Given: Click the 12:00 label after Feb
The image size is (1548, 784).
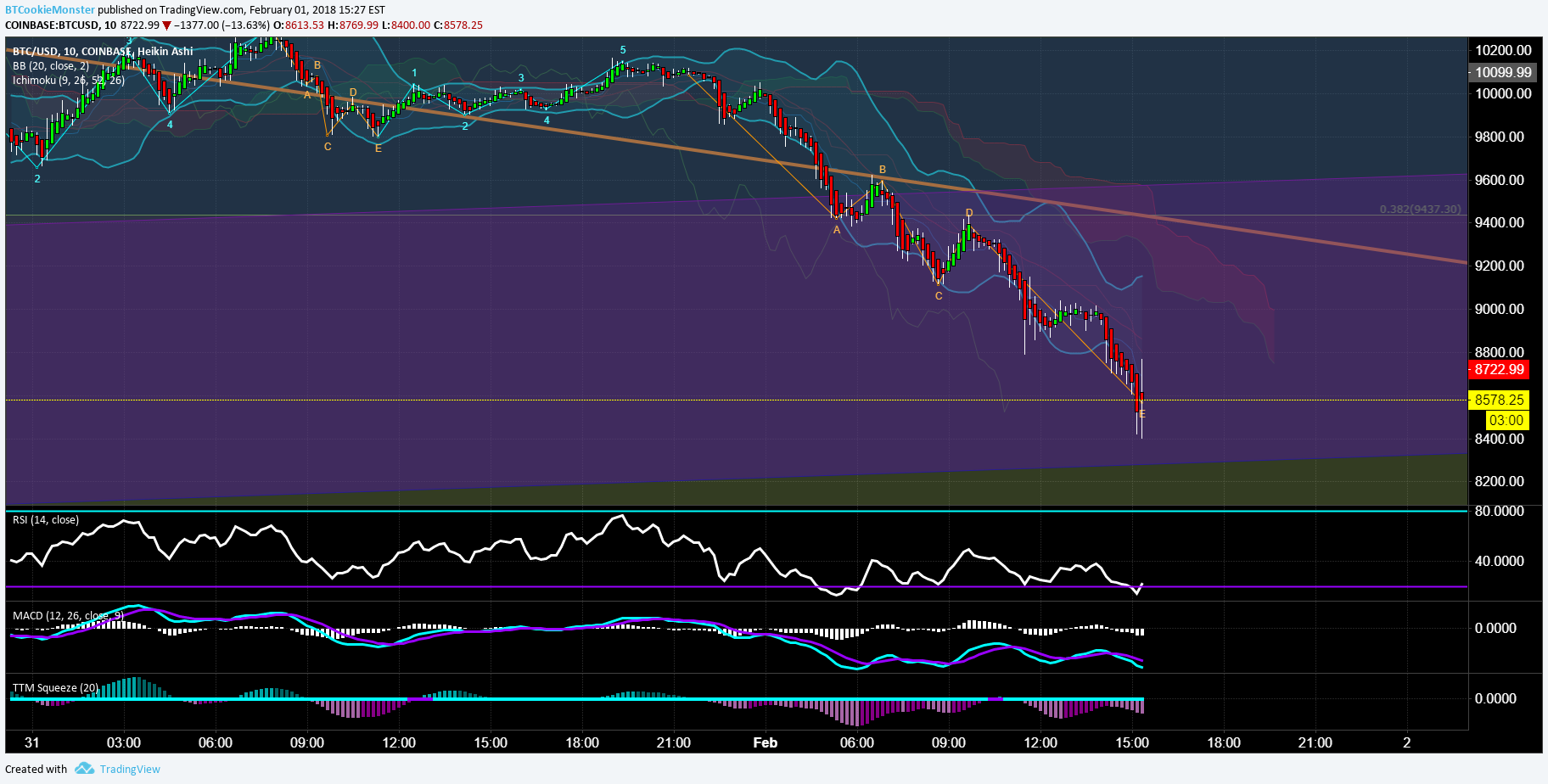Looking at the screenshot, I should (1040, 742).
